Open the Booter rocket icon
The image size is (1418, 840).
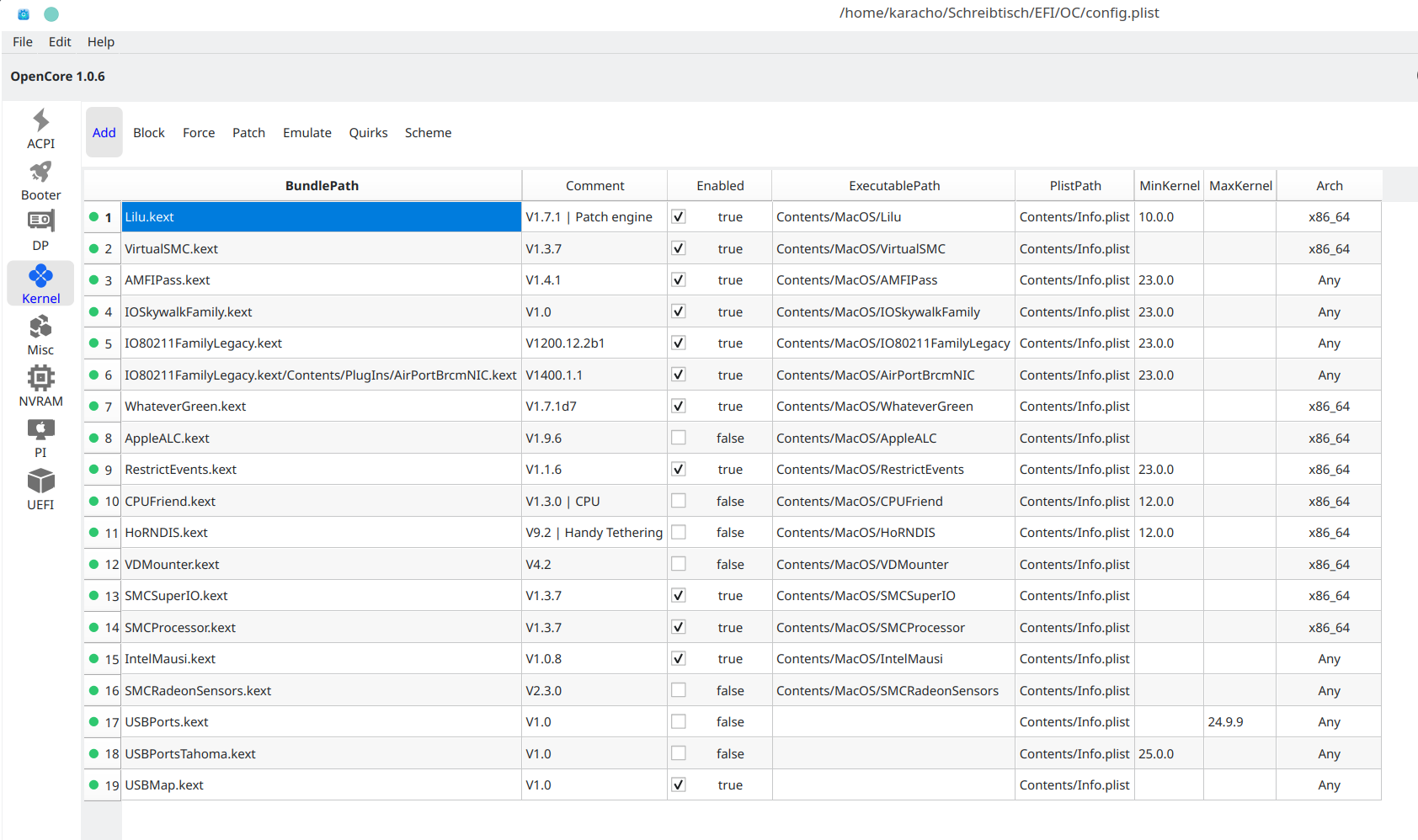tap(40, 173)
